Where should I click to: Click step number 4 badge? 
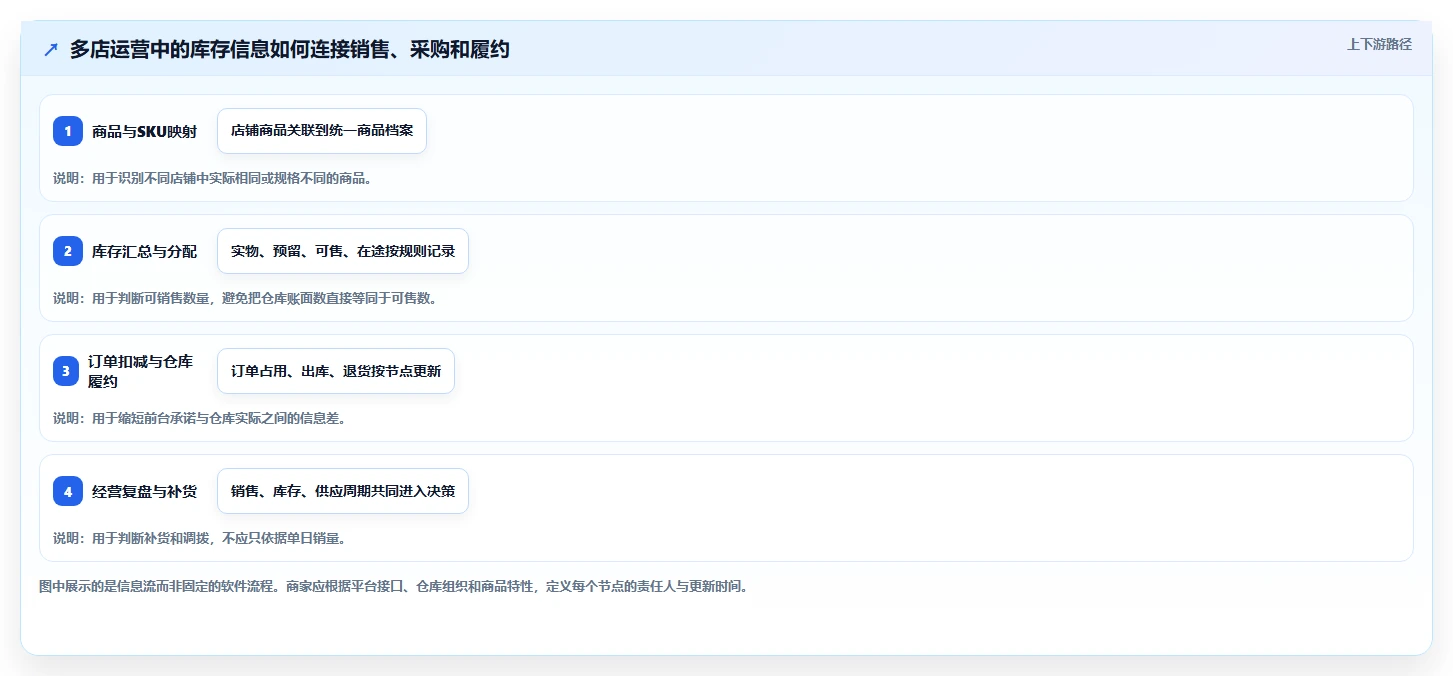[x=68, y=491]
